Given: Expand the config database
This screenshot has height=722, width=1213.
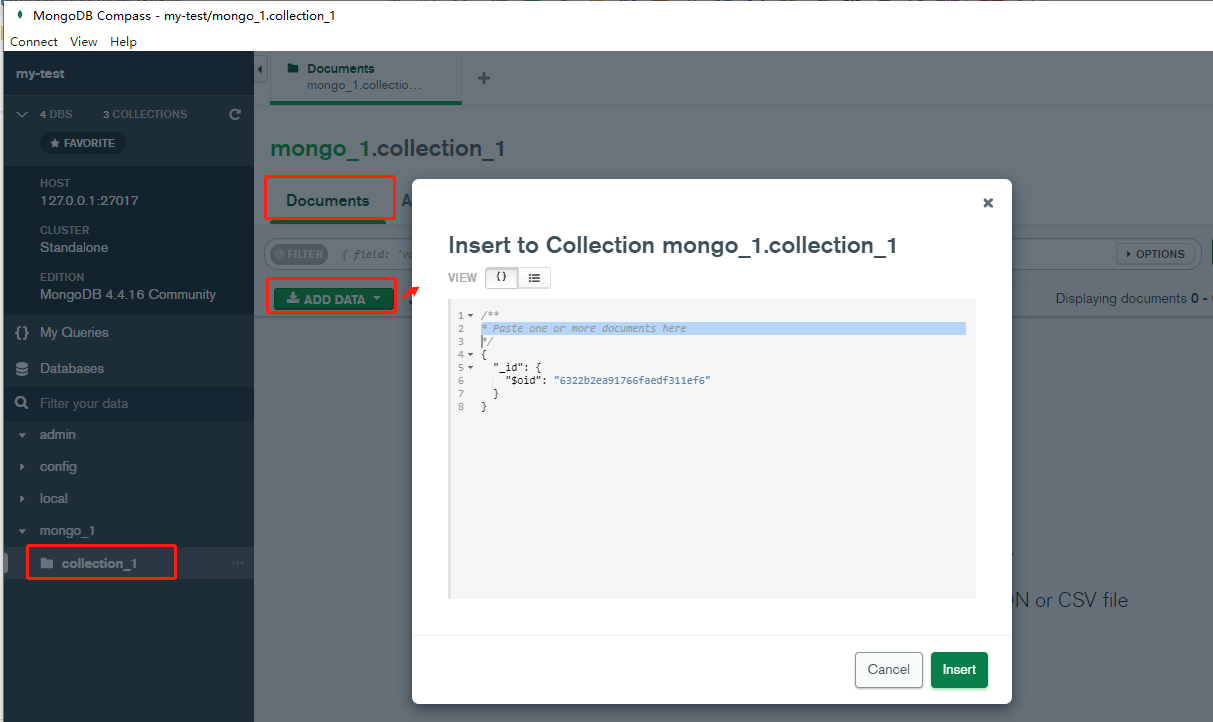Looking at the screenshot, I should pos(22,467).
